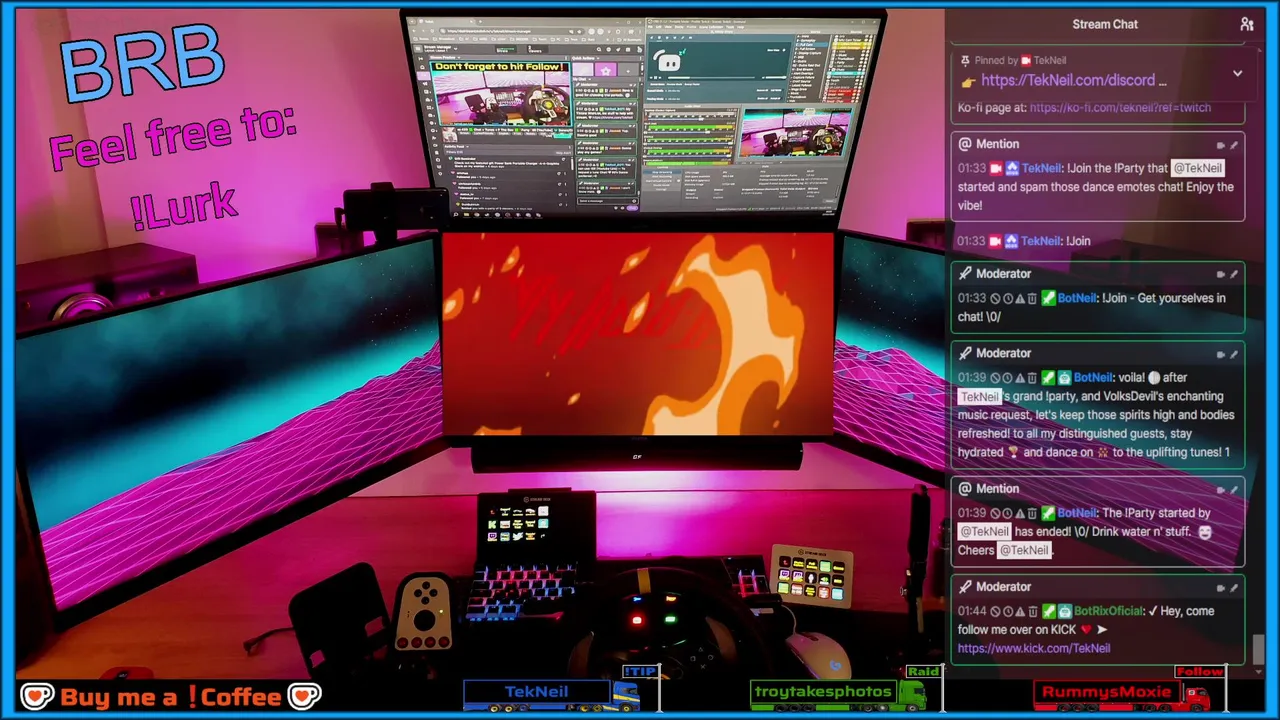Open the TekNeil.com/discord pinned link

[1068, 80]
